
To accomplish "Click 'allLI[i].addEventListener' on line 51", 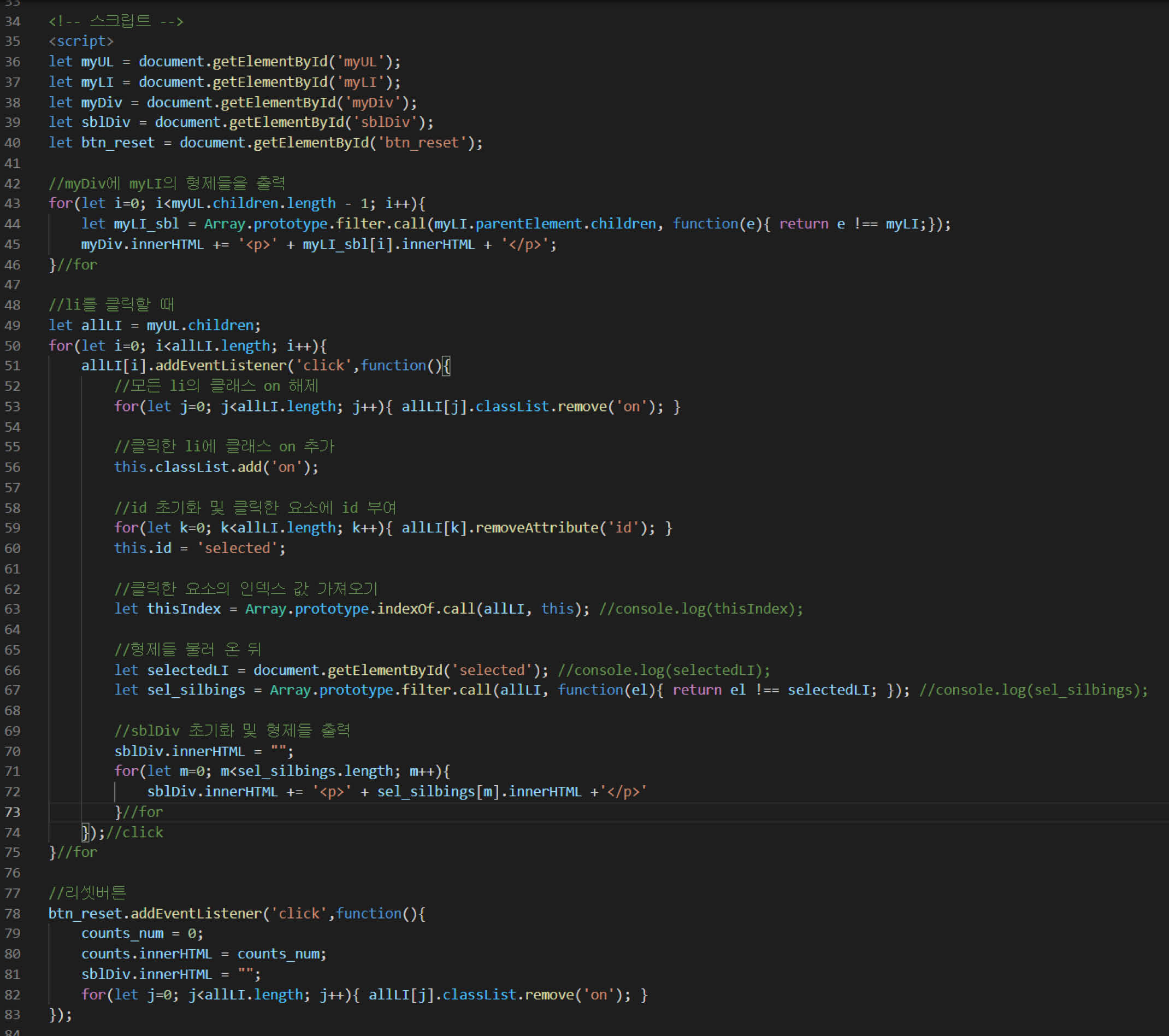I will [184, 366].
